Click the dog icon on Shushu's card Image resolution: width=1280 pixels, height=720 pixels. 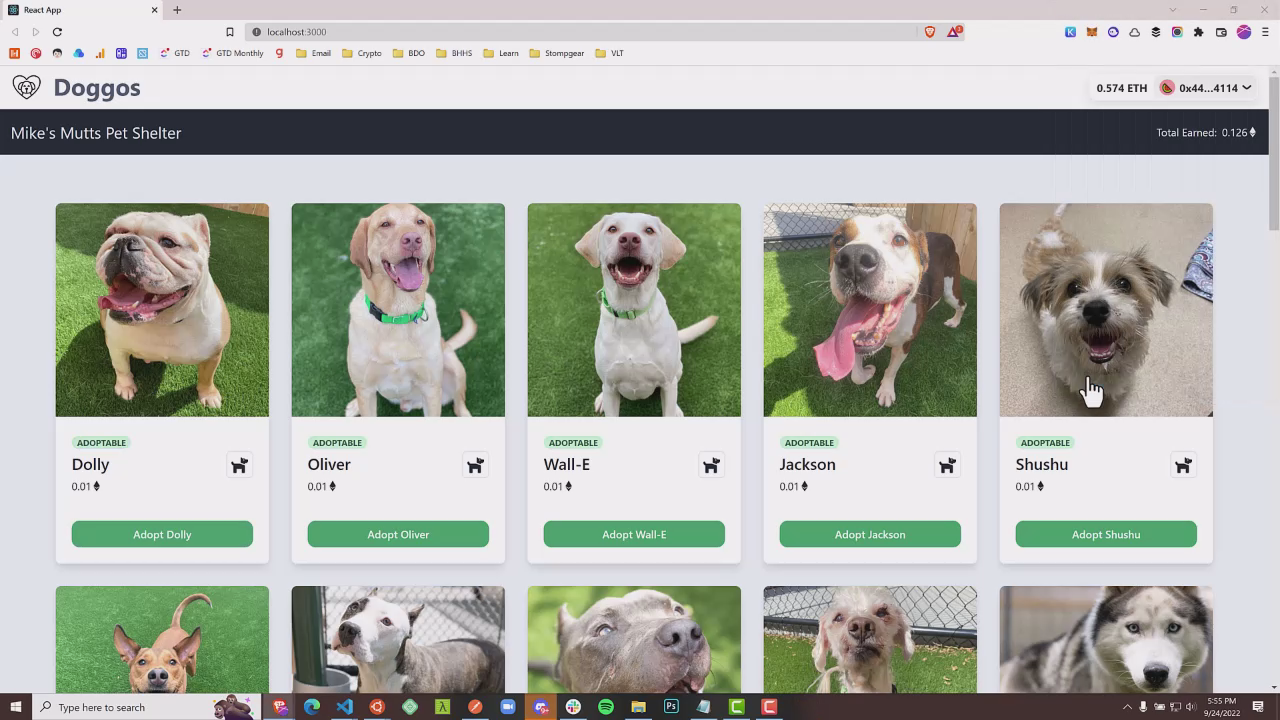(1183, 465)
